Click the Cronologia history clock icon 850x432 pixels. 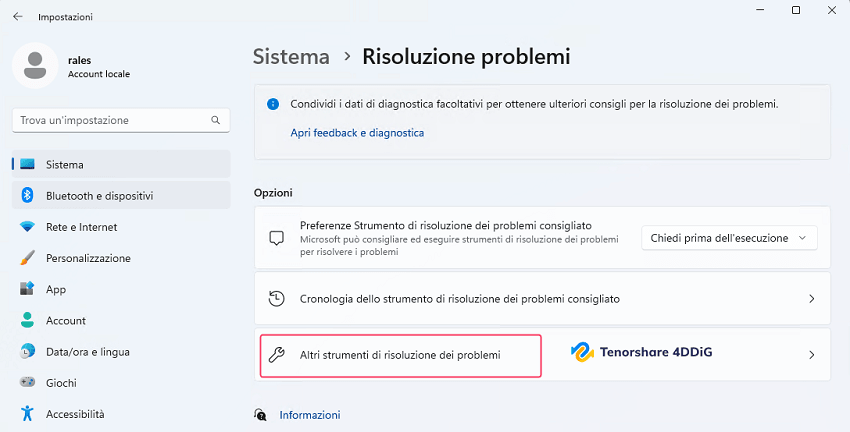[277, 298]
